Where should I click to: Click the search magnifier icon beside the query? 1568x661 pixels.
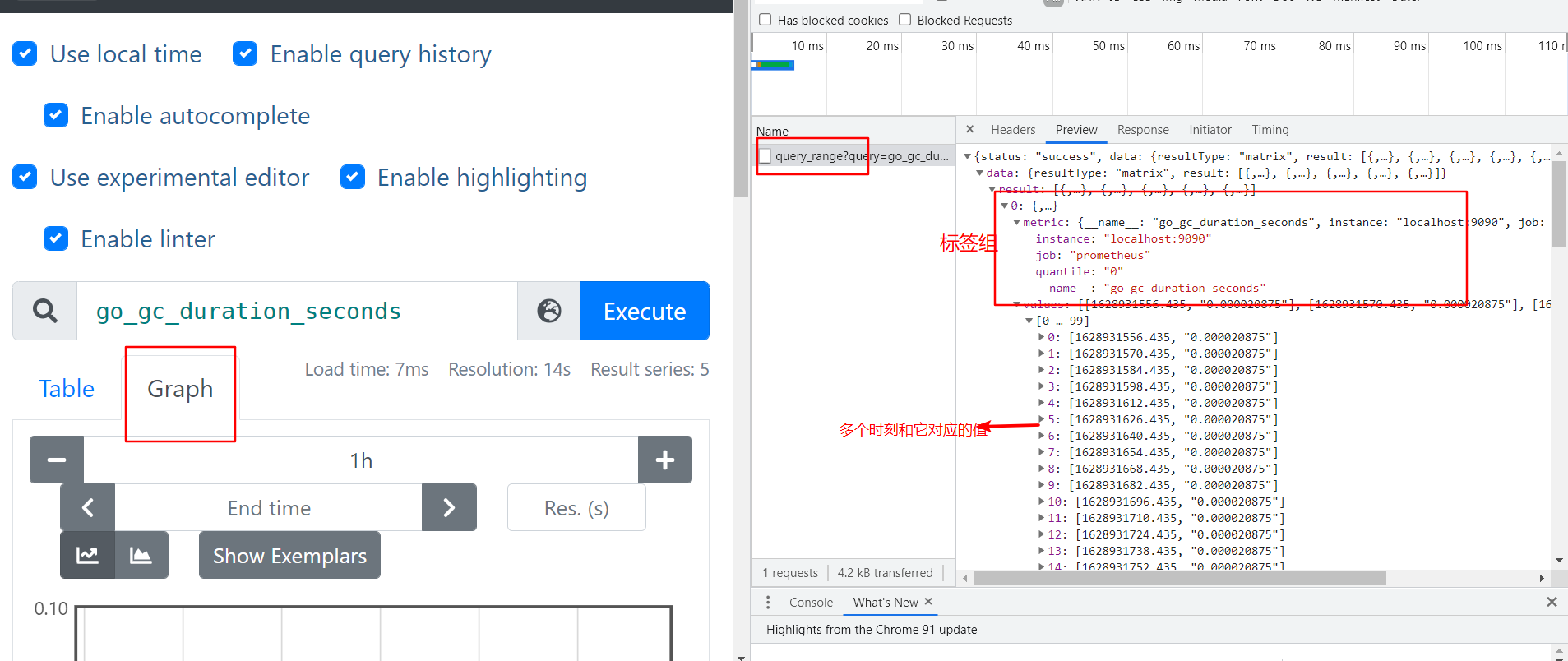(45, 311)
